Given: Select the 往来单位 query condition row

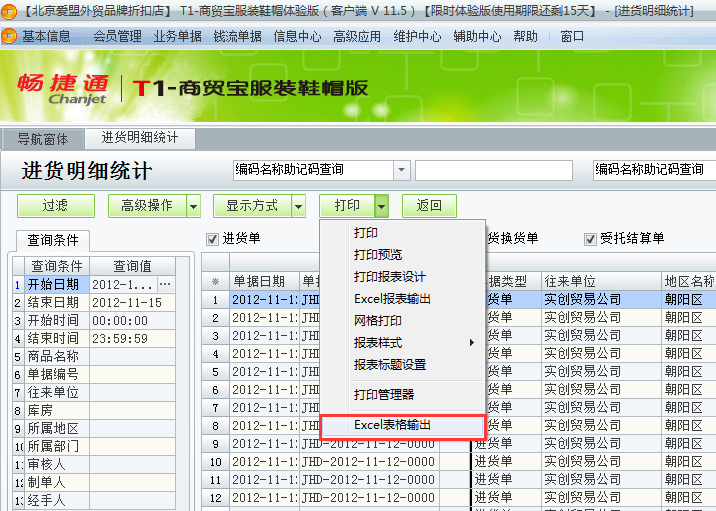Looking at the screenshot, I should (x=94, y=392).
